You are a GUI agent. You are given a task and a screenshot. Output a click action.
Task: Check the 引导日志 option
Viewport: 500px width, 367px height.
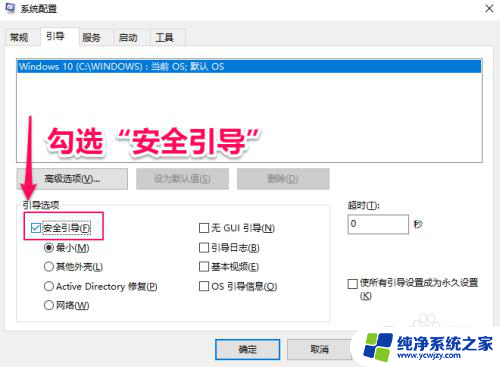point(203,248)
